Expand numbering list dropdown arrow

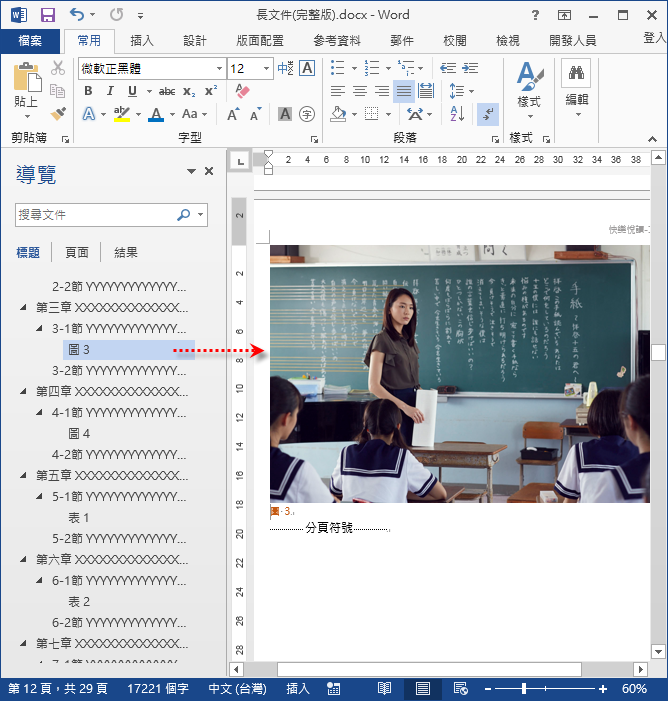click(388, 68)
